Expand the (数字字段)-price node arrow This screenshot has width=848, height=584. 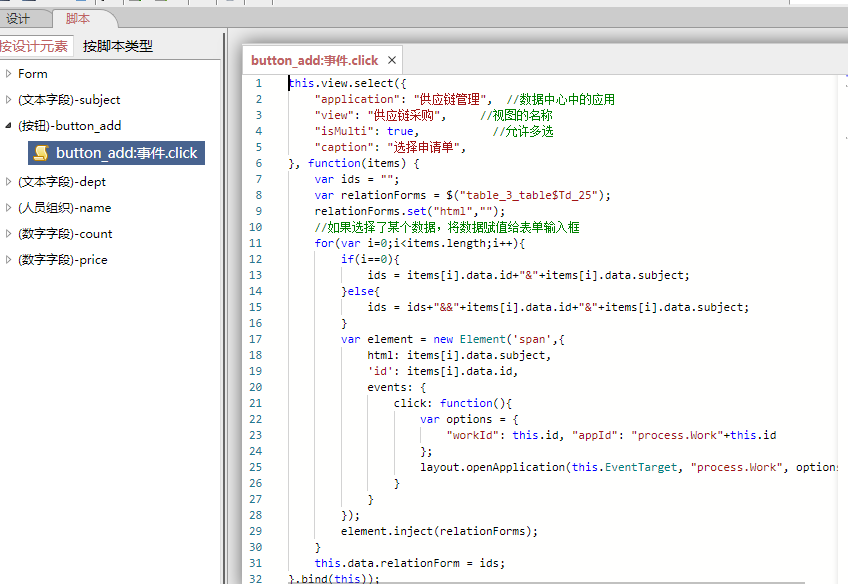(9, 260)
